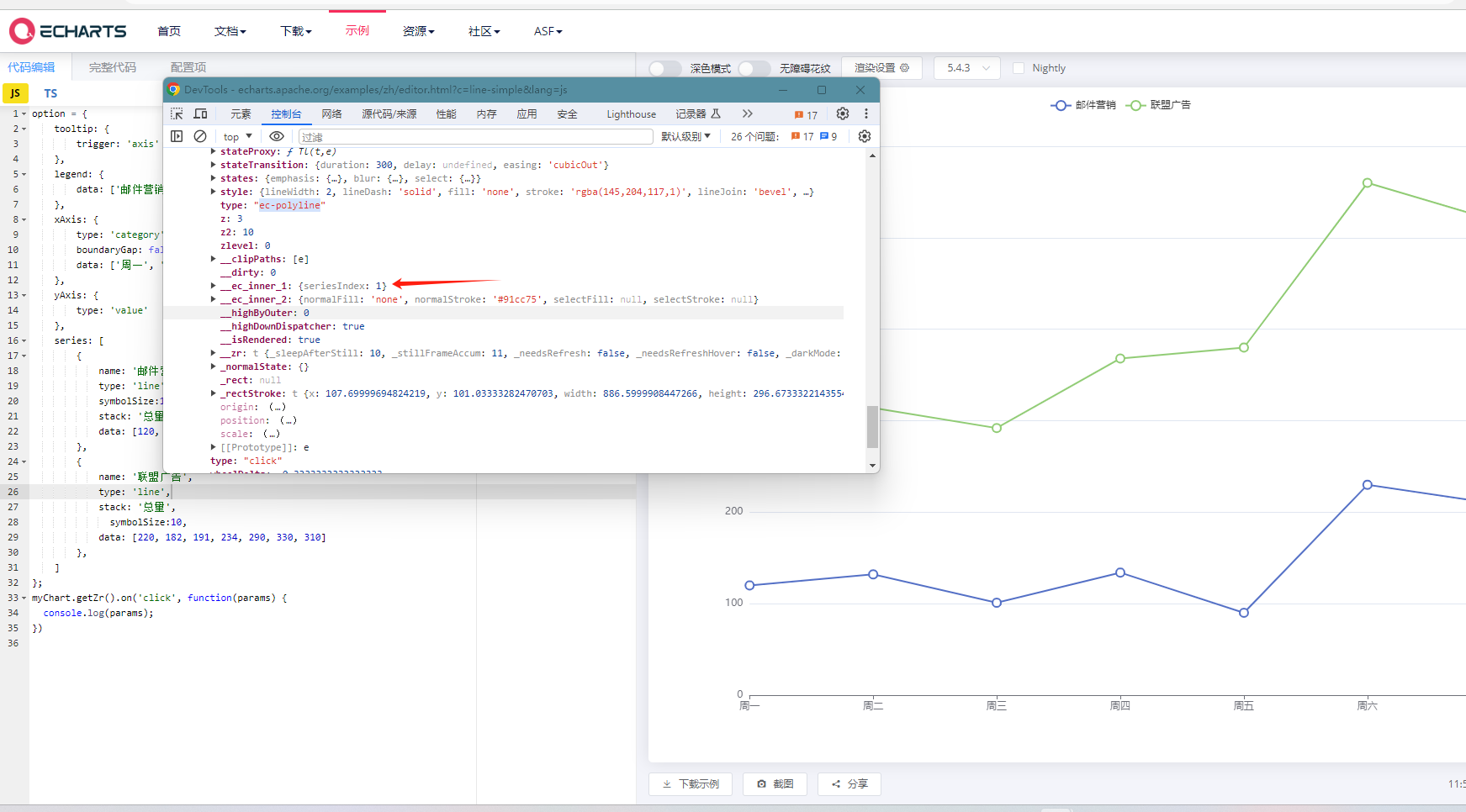Switch to the 网络 tab in DevTools
Screen dimensions: 1466x812
(x=331, y=114)
